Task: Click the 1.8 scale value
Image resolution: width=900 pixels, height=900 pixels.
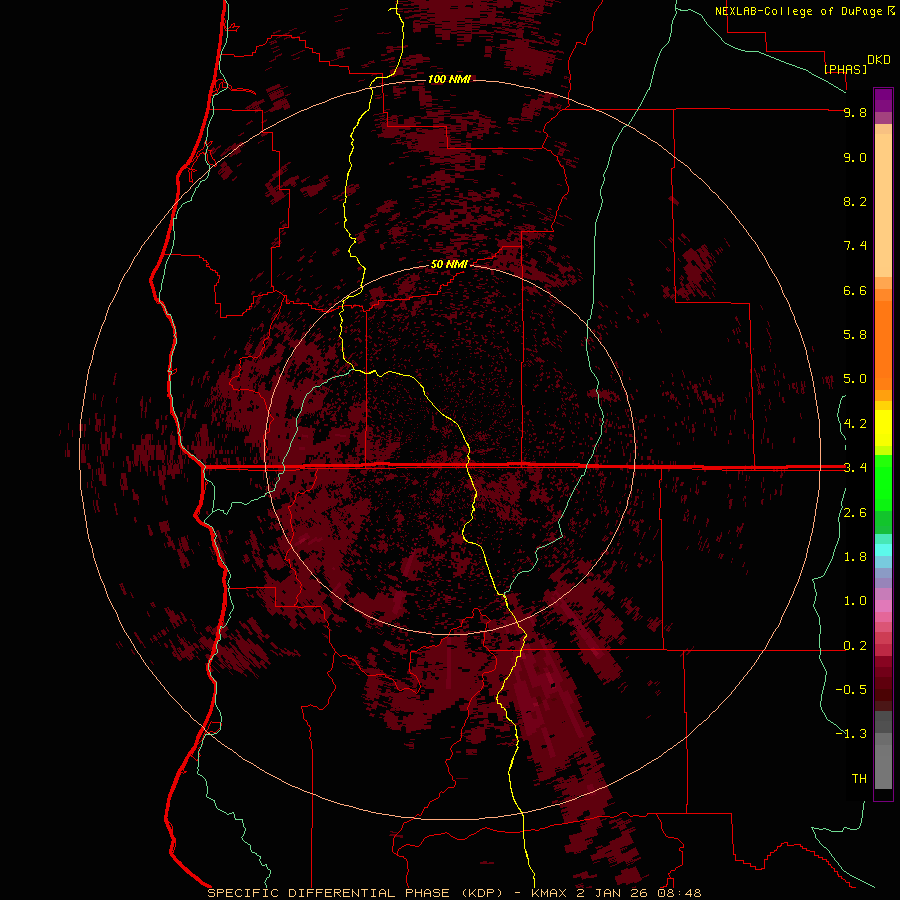Action: tap(855, 557)
